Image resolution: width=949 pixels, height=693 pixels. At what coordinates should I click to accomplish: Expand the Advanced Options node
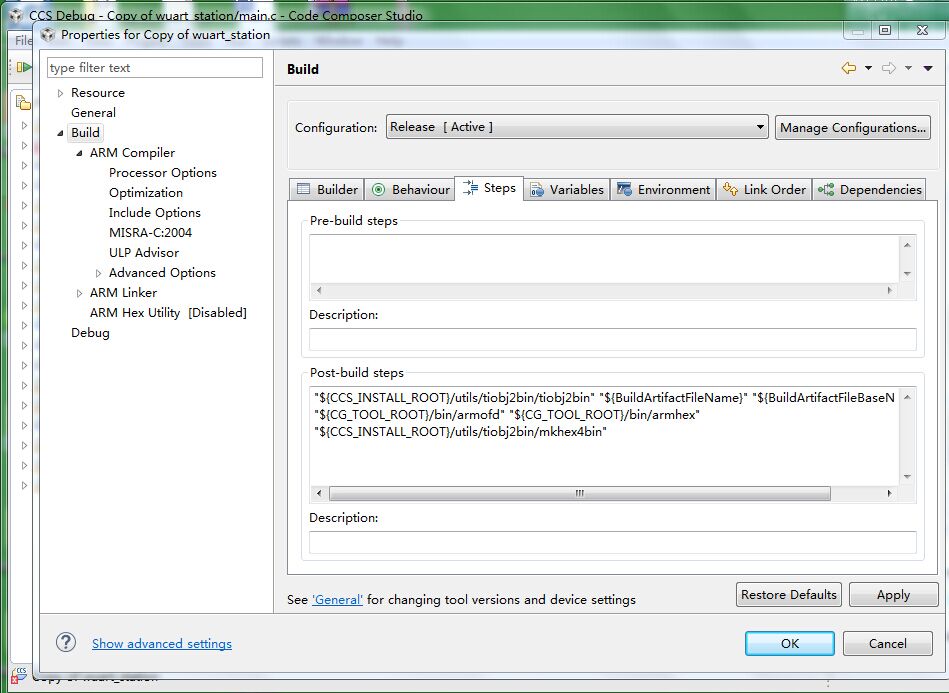[98, 273]
